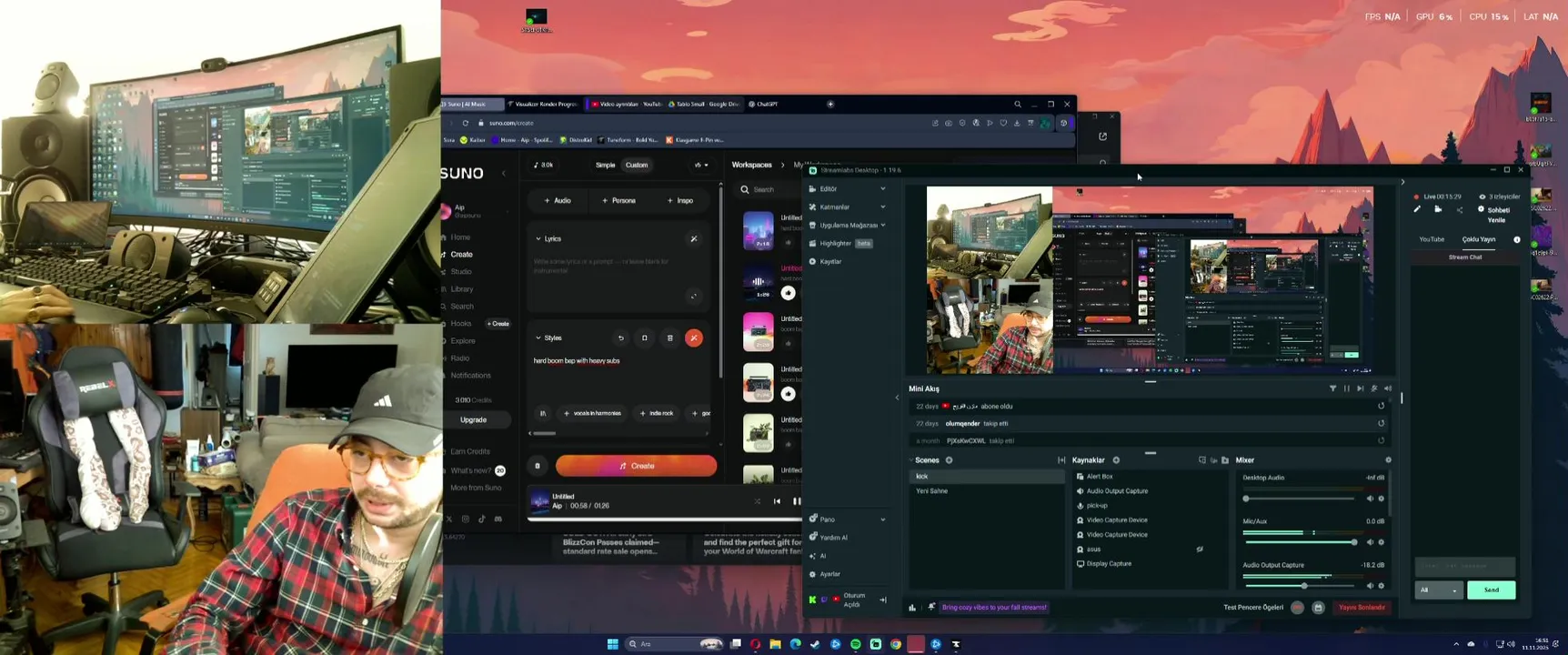Toggle shuffle in Suno player

pyautogui.click(x=758, y=501)
